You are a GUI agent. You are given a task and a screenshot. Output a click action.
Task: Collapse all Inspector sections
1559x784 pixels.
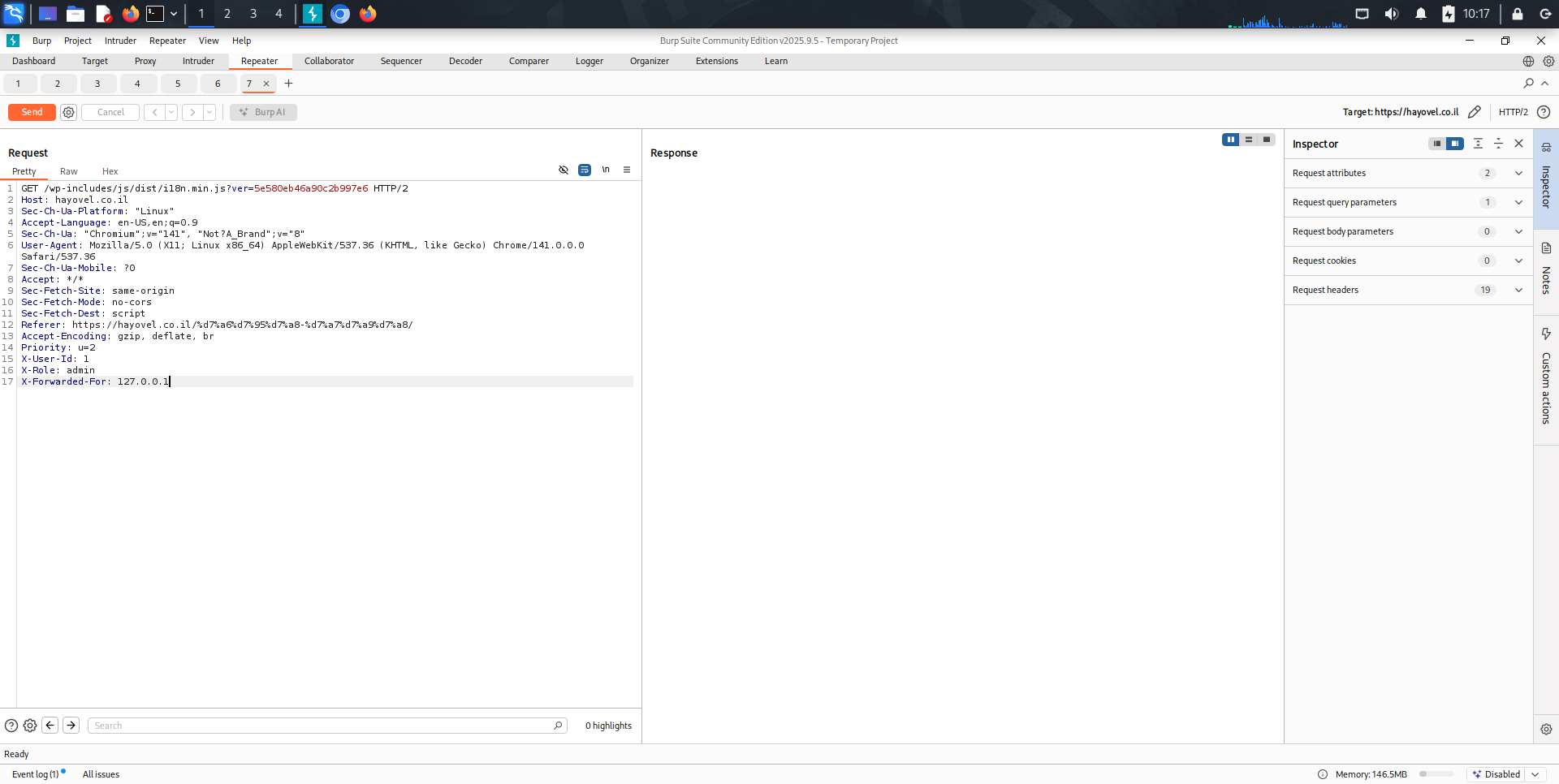click(1499, 144)
